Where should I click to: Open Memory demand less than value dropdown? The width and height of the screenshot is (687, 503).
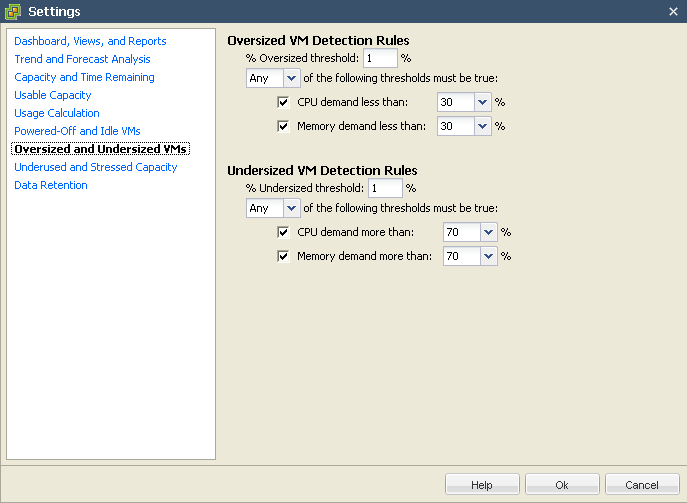482,126
